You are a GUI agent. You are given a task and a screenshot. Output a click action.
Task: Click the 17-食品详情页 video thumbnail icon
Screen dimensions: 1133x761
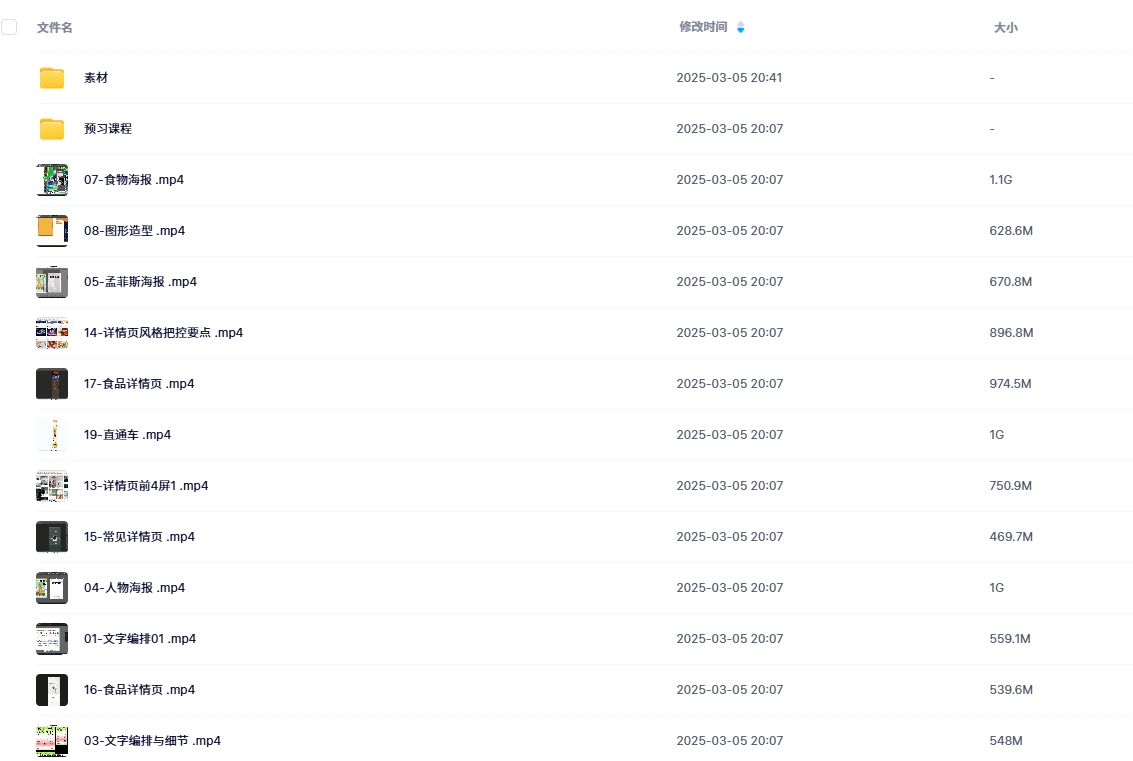click(x=52, y=384)
